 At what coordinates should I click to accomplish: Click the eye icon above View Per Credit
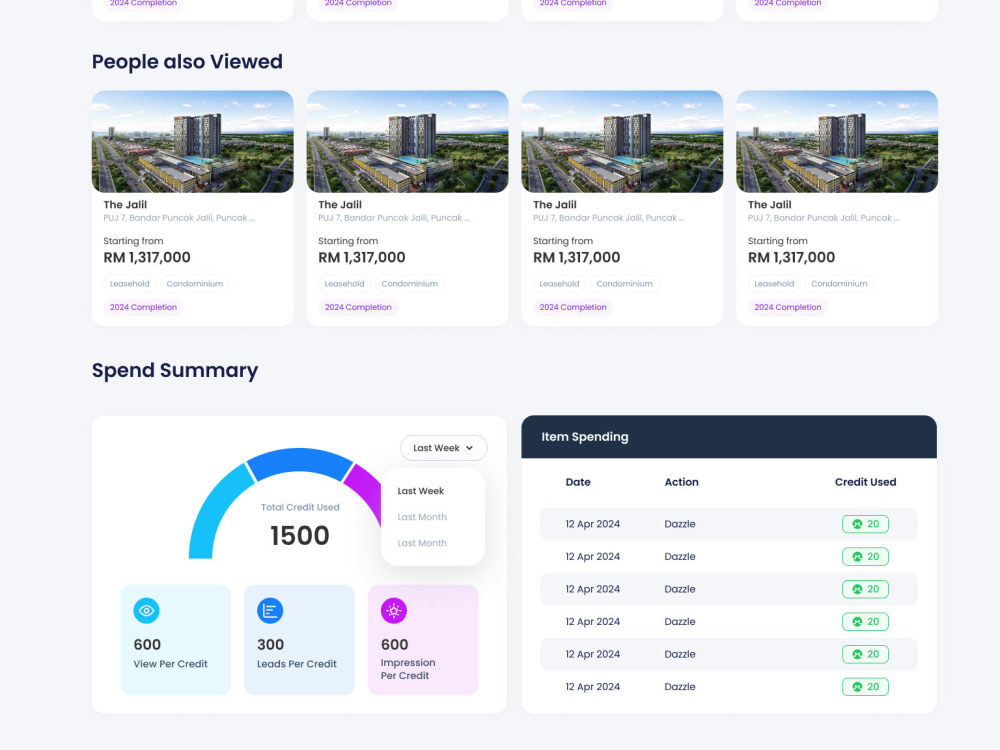pyautogui.click(x=146, y=610)
